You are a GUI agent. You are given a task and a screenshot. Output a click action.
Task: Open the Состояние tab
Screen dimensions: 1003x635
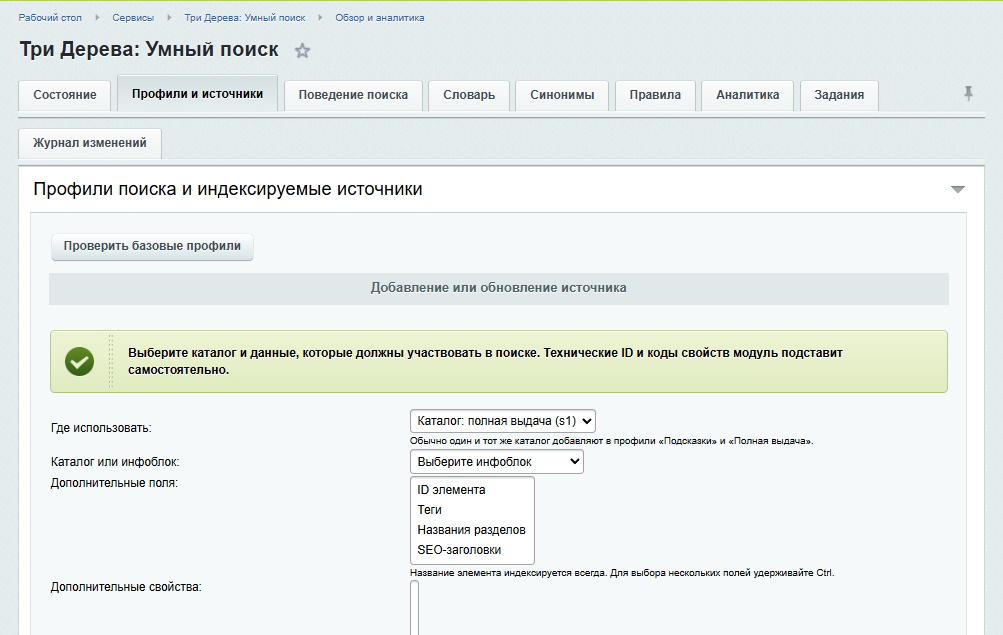pos(65,95)
